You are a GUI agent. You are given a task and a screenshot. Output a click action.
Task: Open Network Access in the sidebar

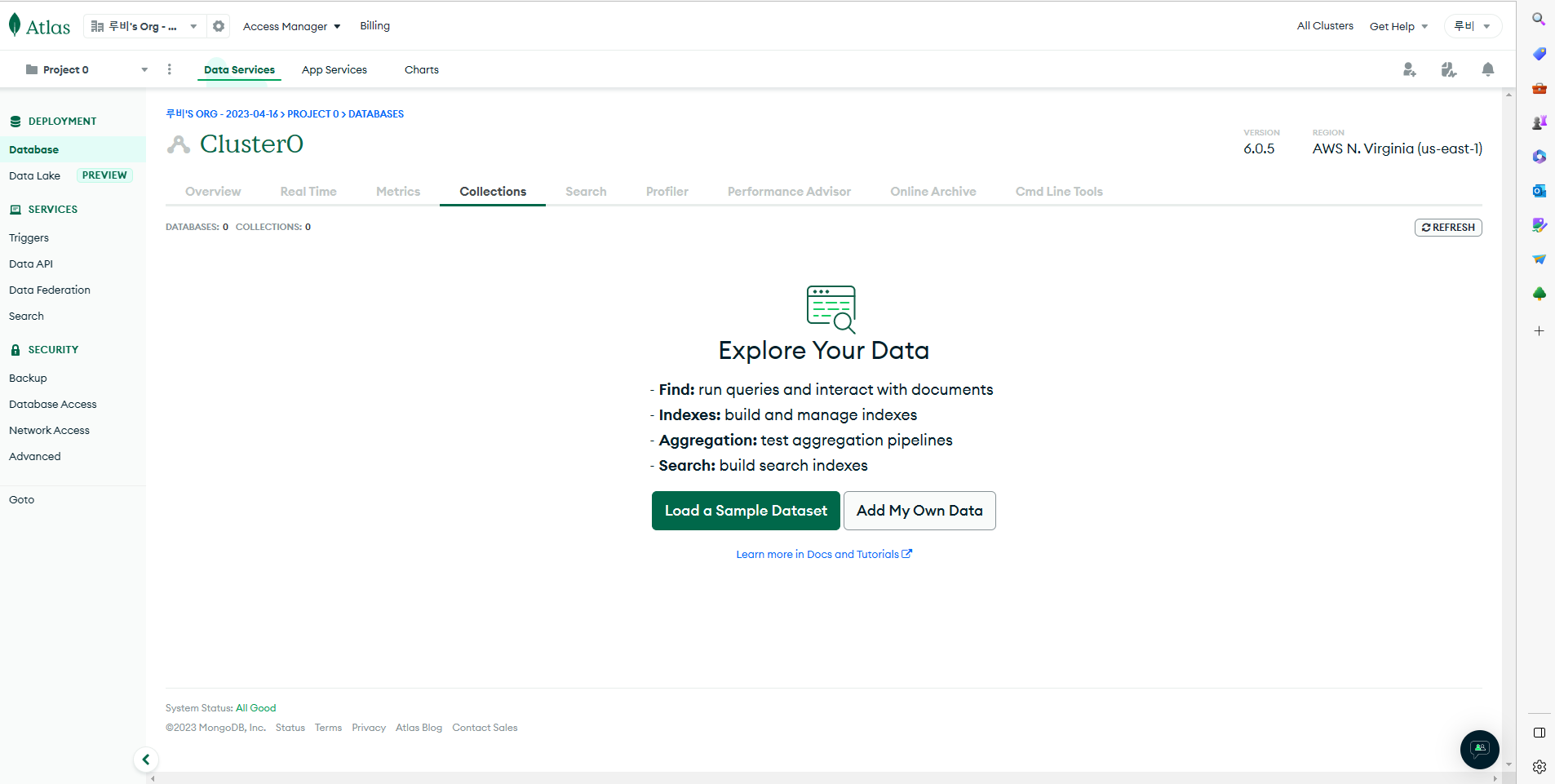[49, 430]
